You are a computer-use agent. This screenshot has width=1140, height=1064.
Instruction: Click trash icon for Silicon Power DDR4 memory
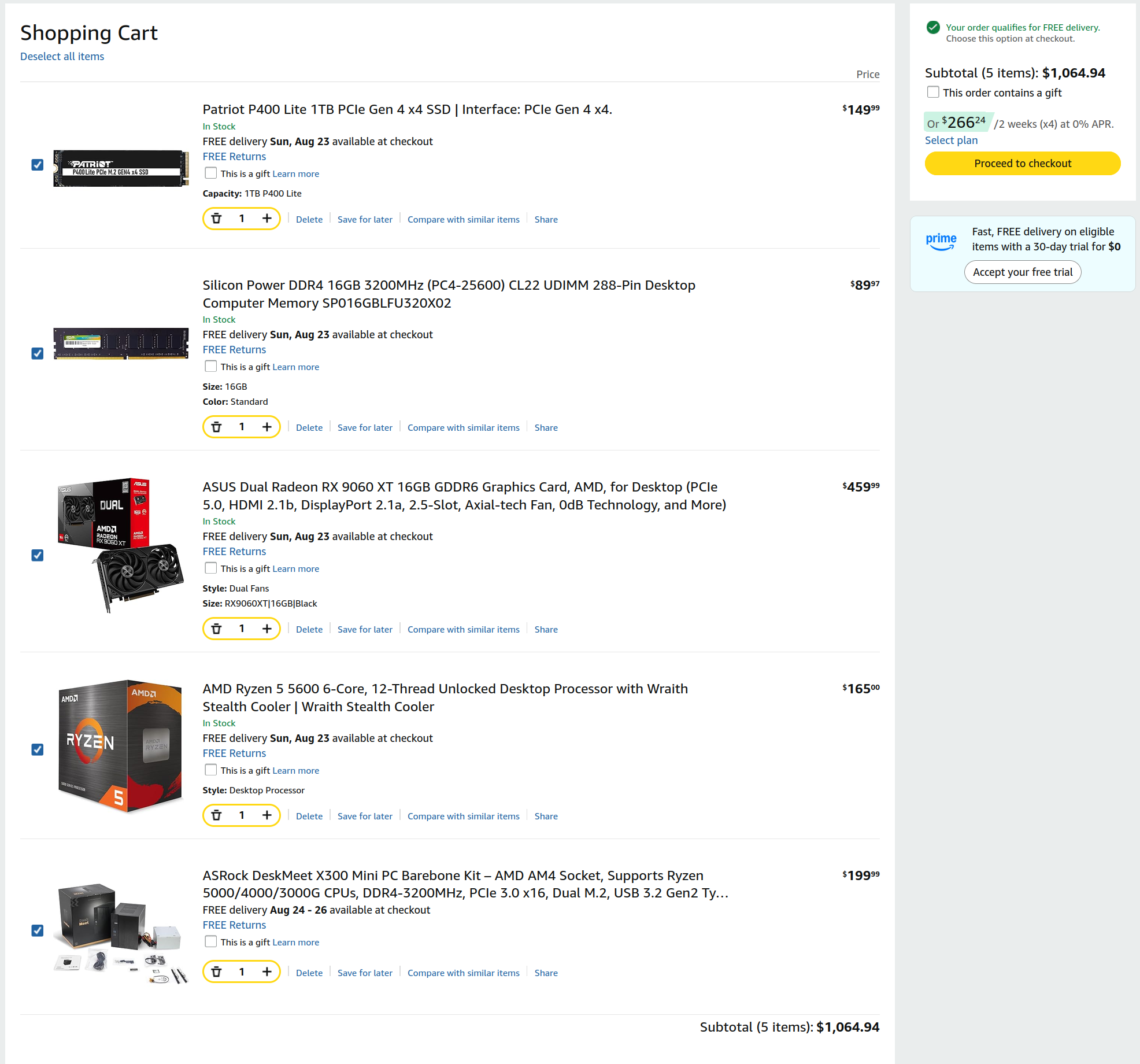[217, 427]
